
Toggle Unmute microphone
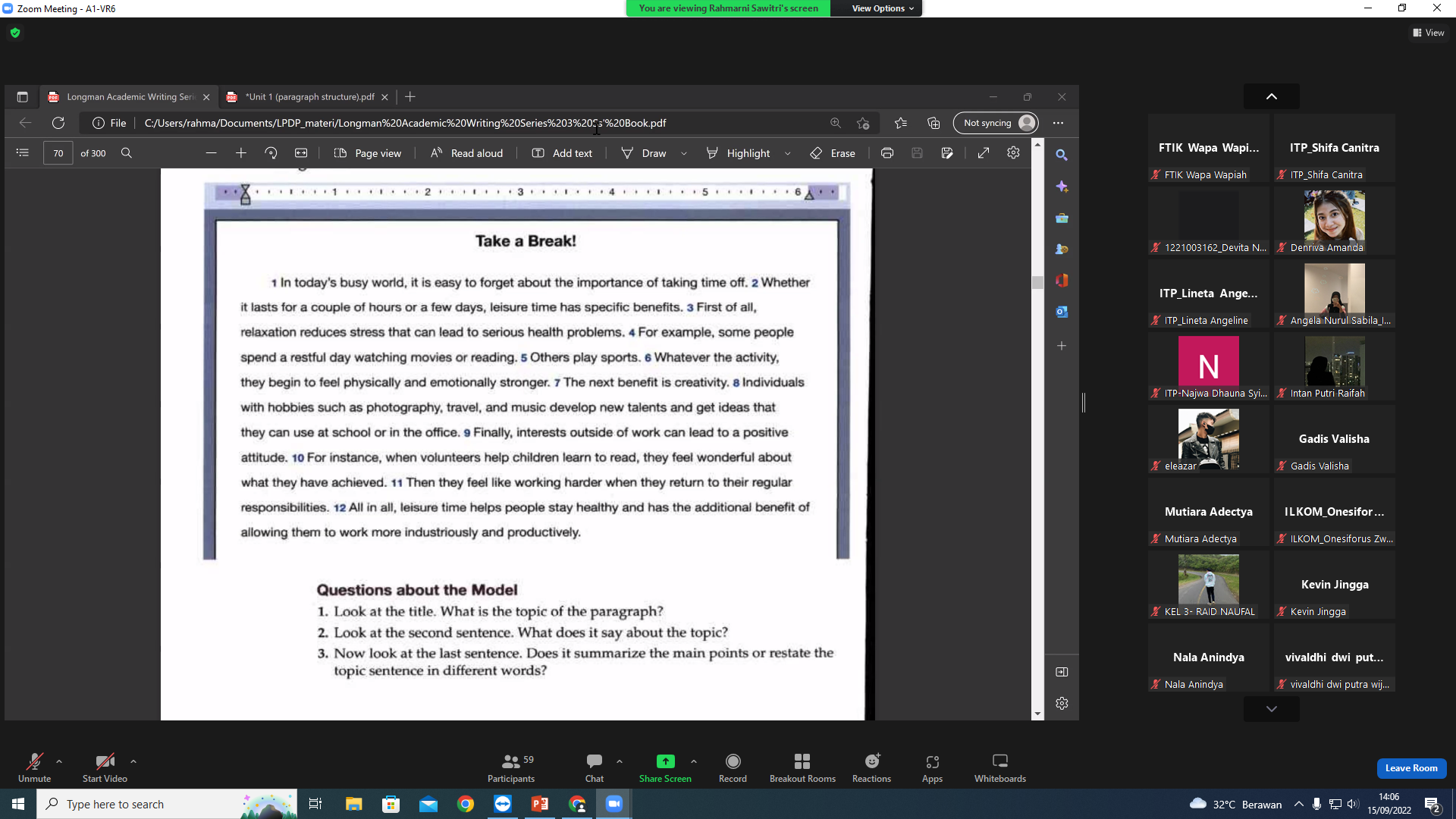tap(35, 767)
